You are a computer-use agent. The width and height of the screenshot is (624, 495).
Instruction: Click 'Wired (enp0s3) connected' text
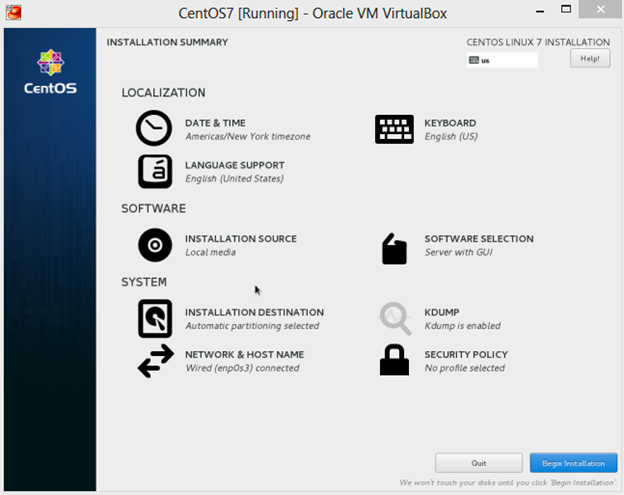click(242, 368)
